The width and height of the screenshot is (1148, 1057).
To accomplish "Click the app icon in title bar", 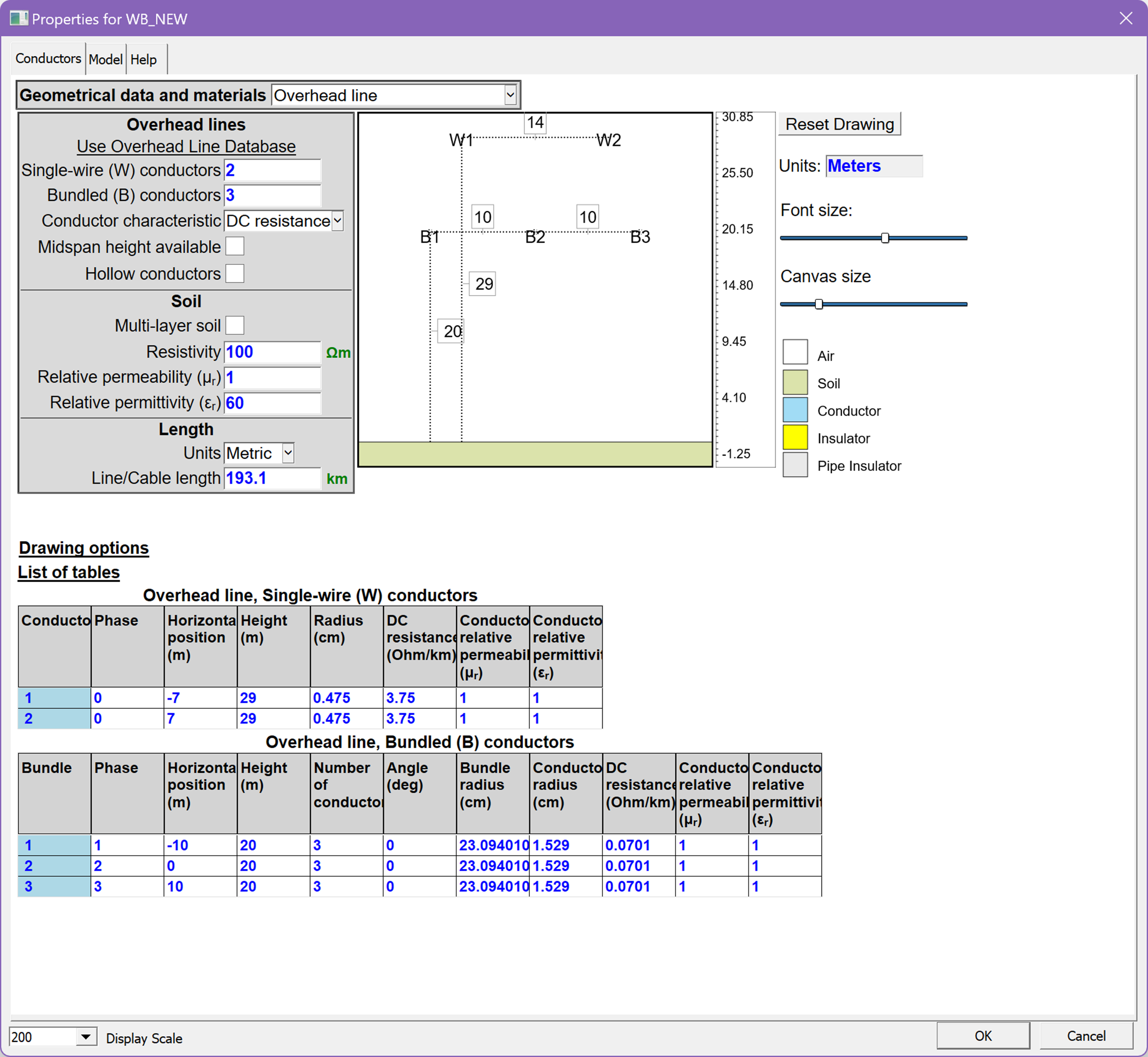I will point(18,18).
